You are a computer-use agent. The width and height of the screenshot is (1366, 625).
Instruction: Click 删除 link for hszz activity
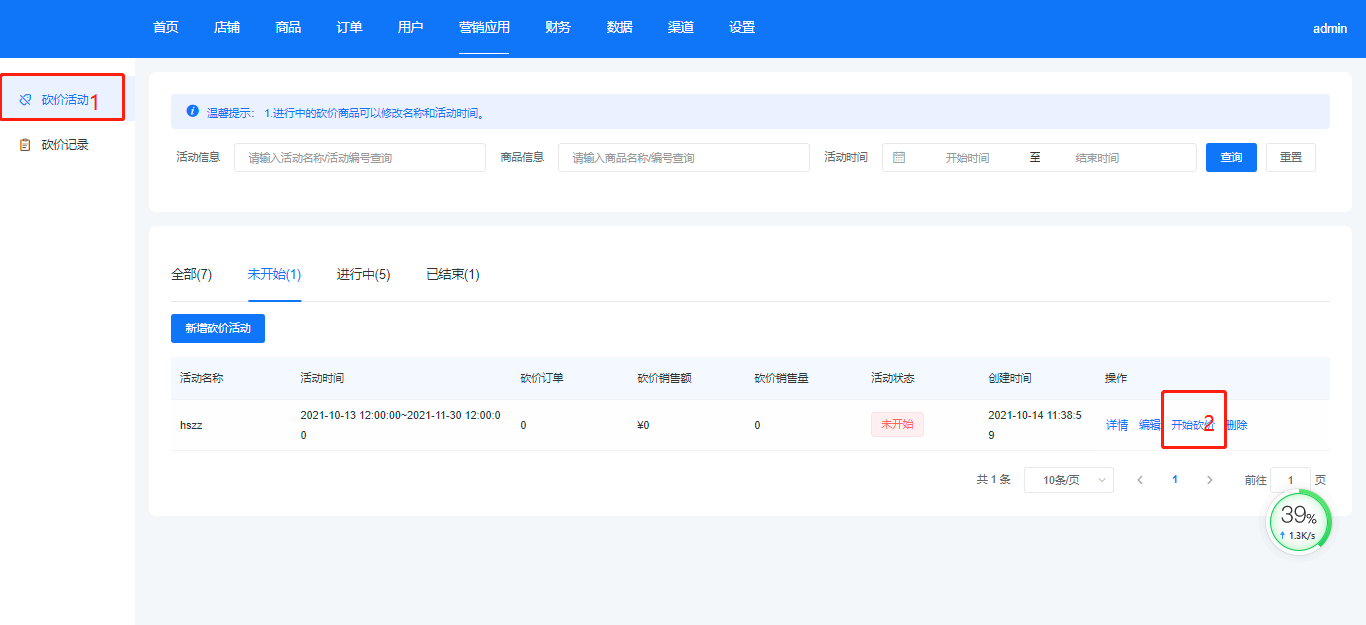tap(1238, 425)
